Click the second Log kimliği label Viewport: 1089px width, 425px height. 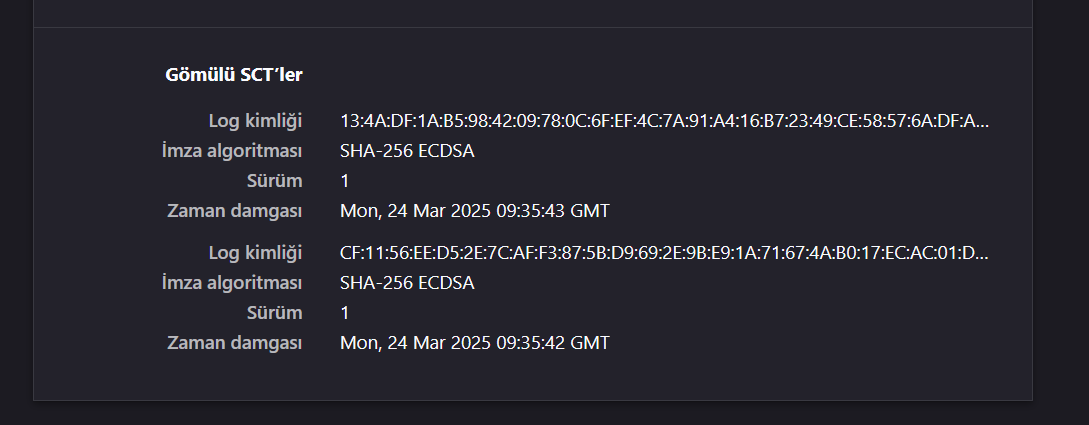[256, 253]
